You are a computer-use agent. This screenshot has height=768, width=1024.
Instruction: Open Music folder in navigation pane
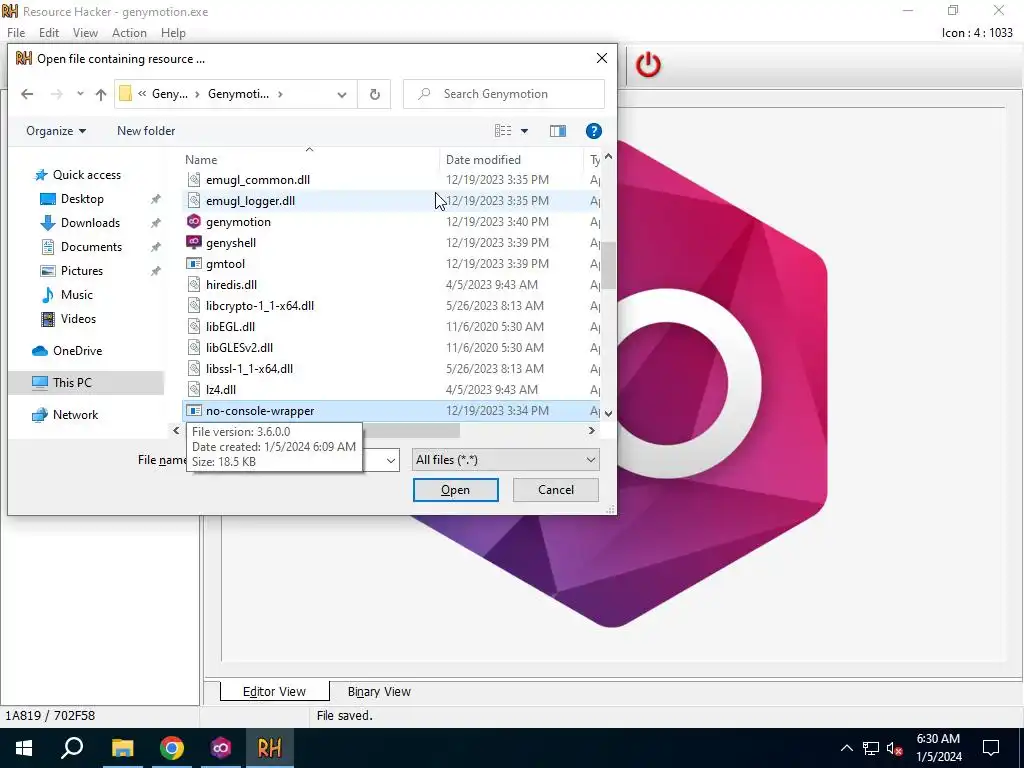coord(76,295)
